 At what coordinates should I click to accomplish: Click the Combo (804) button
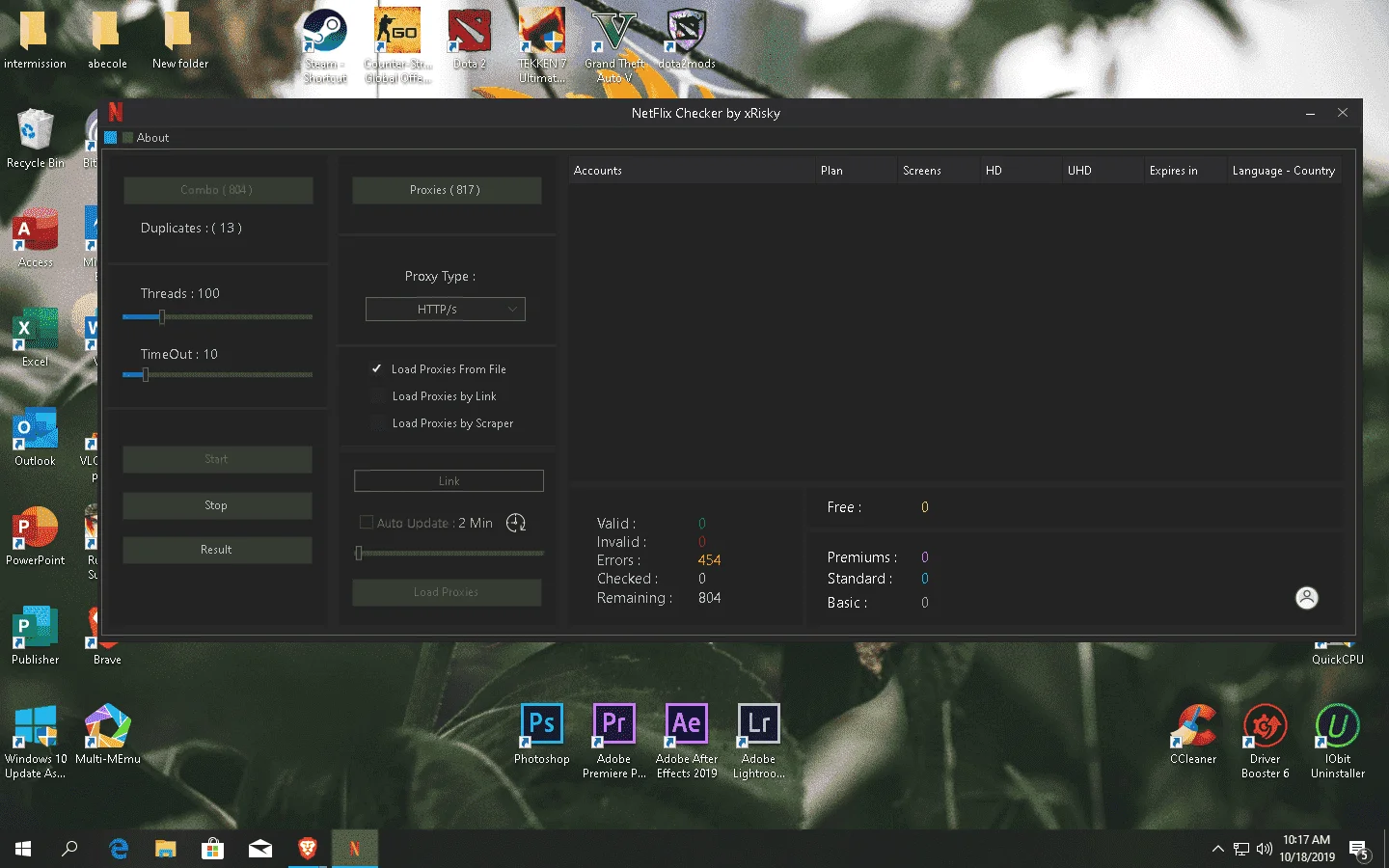[218, 190]
